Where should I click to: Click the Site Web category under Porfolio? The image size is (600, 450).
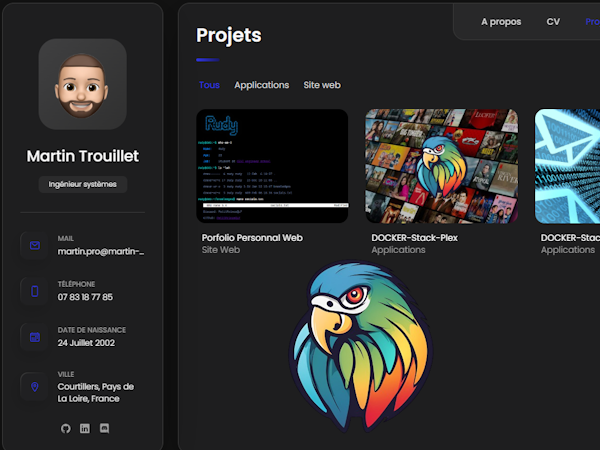click(x=221, y=250)
